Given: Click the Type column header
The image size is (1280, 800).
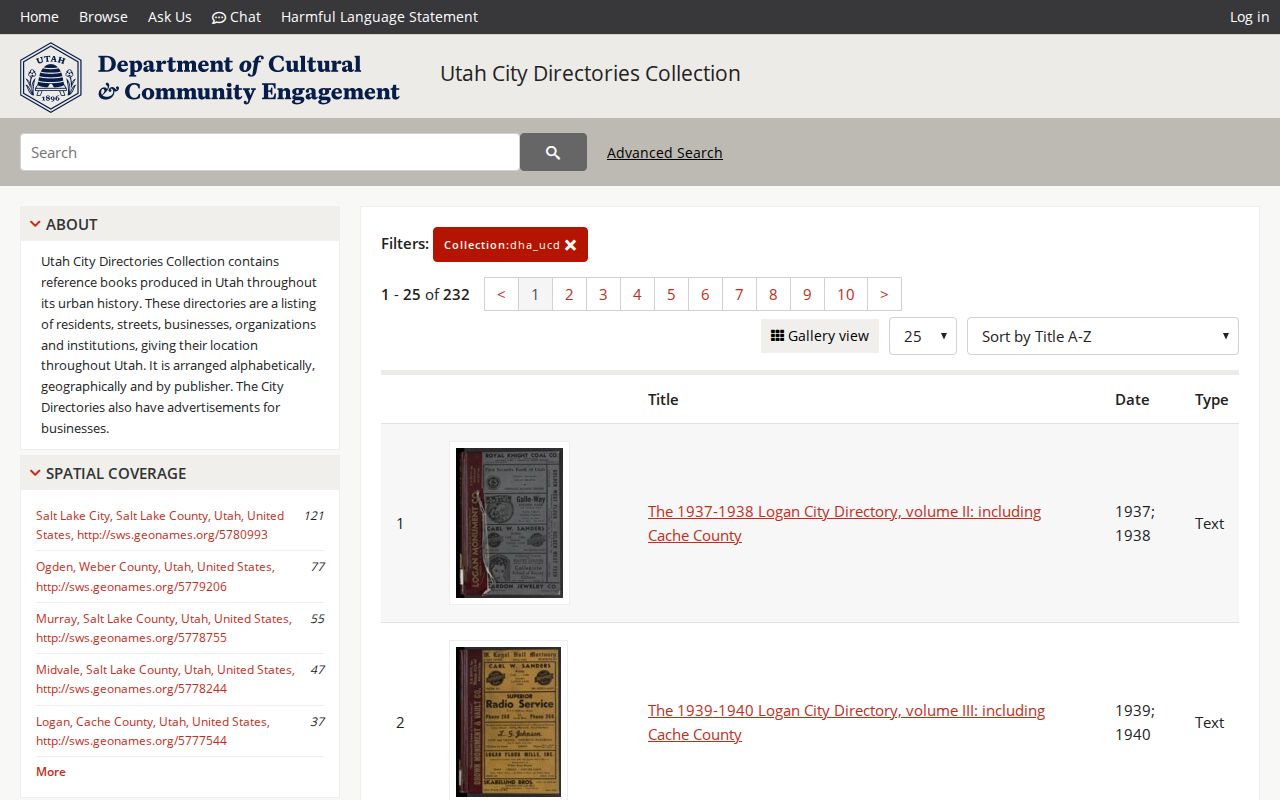Looking at the screenshot, I should (1211, 399).
